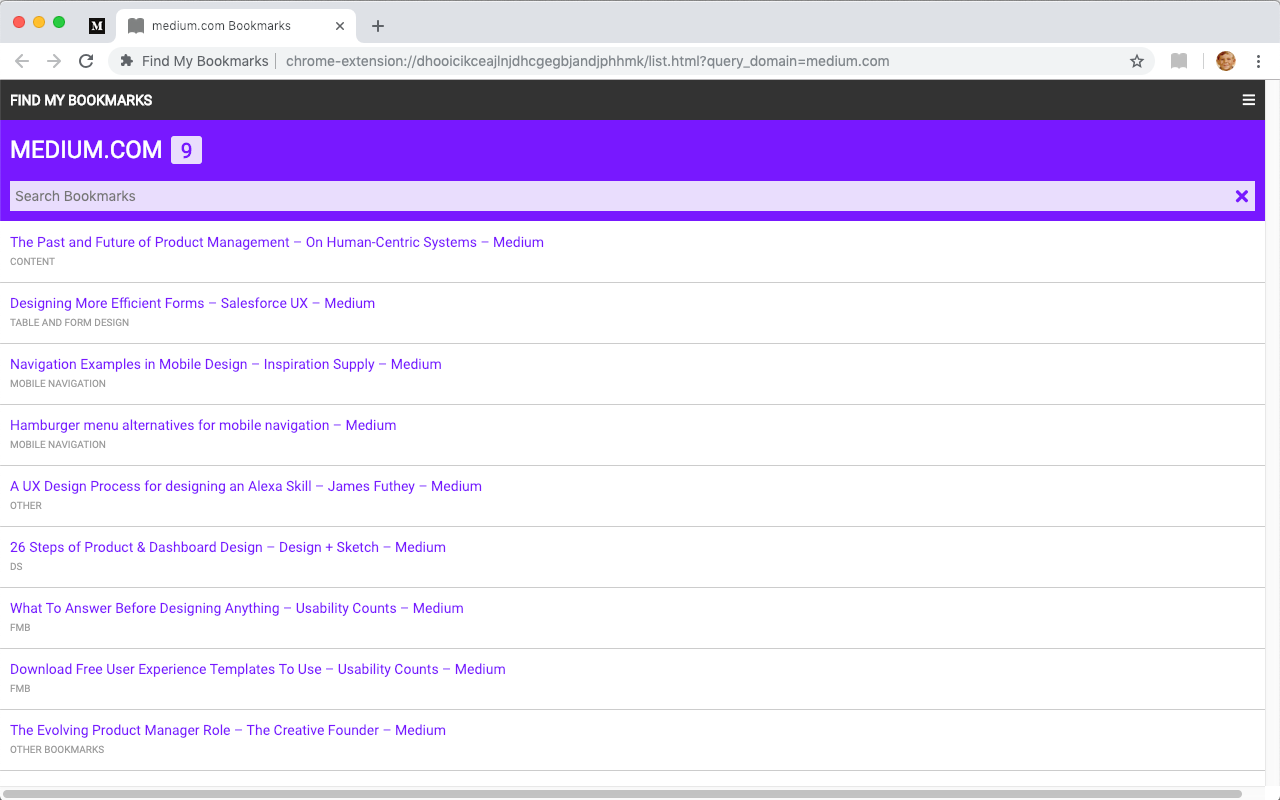The image size is (1280, 800).
Task: Click the Find My Bookmarks extension icon
Action: tap(125, 61)
